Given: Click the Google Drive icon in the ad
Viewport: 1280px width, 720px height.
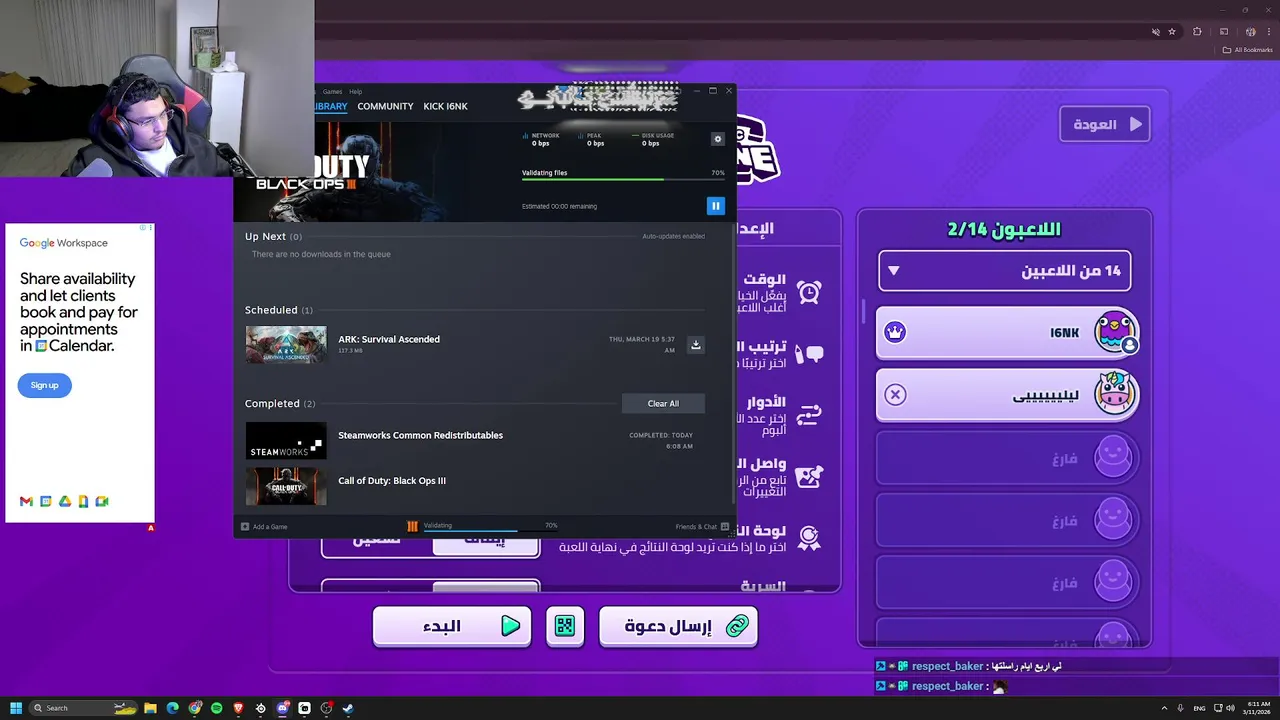Looking at the screenshot, I should 64,501.
